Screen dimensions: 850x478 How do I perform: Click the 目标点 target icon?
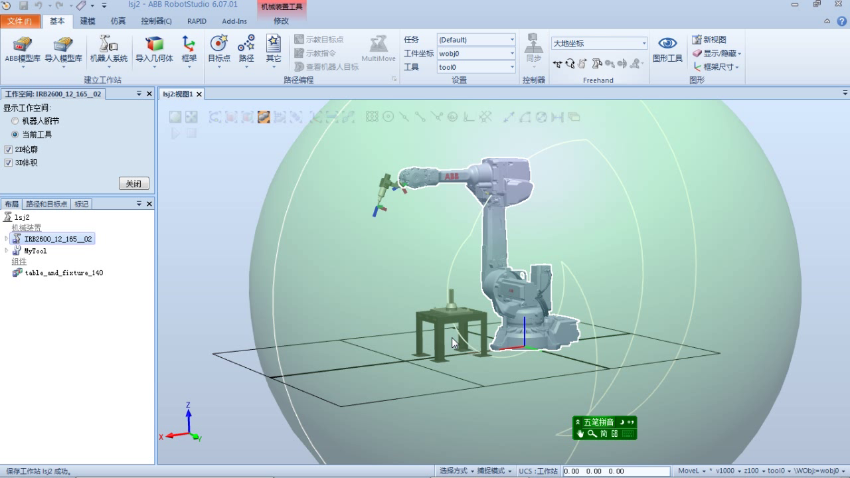point(219,49)
